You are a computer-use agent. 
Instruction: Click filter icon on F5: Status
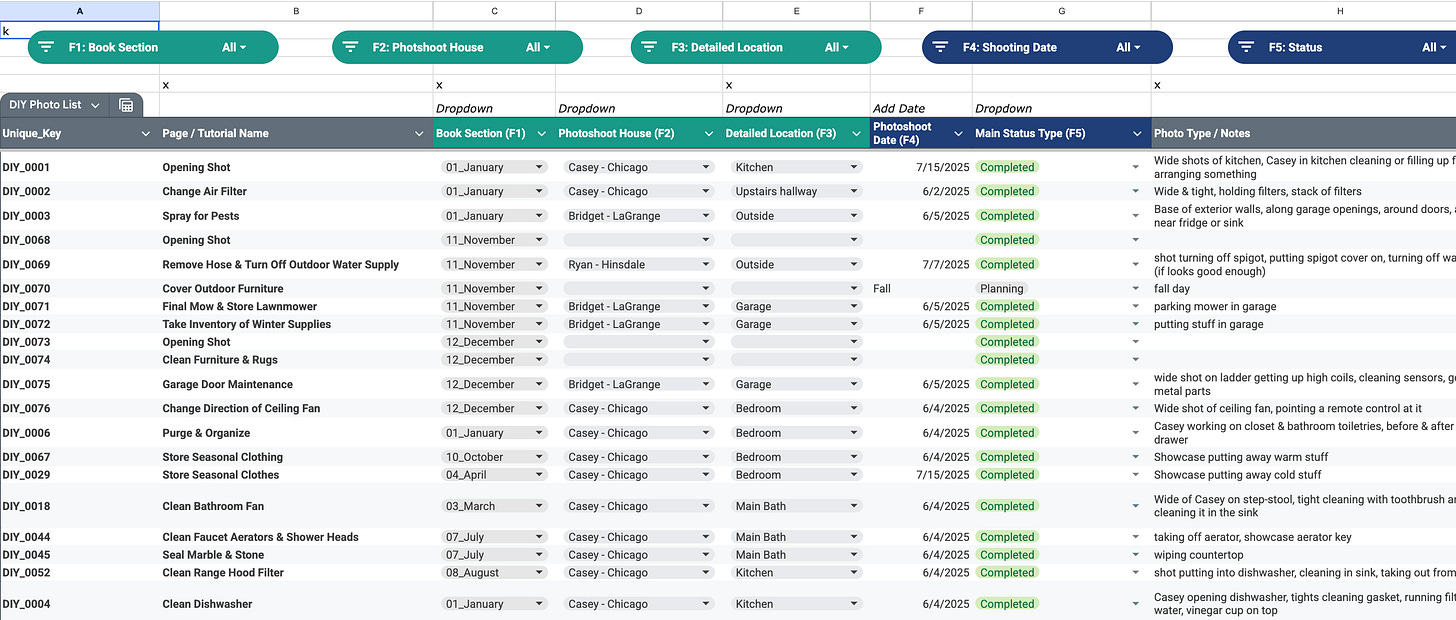(x=1245, y=47)
